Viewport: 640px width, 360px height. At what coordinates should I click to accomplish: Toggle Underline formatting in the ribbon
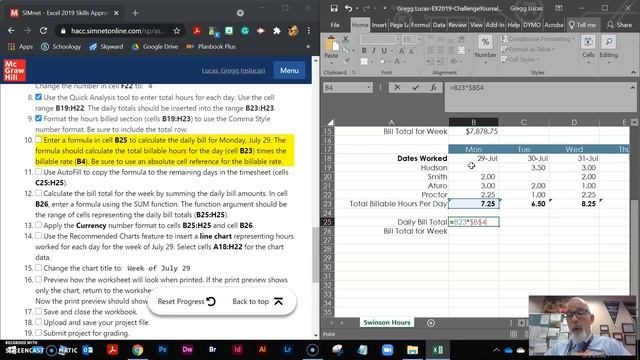tap(384, 51)
